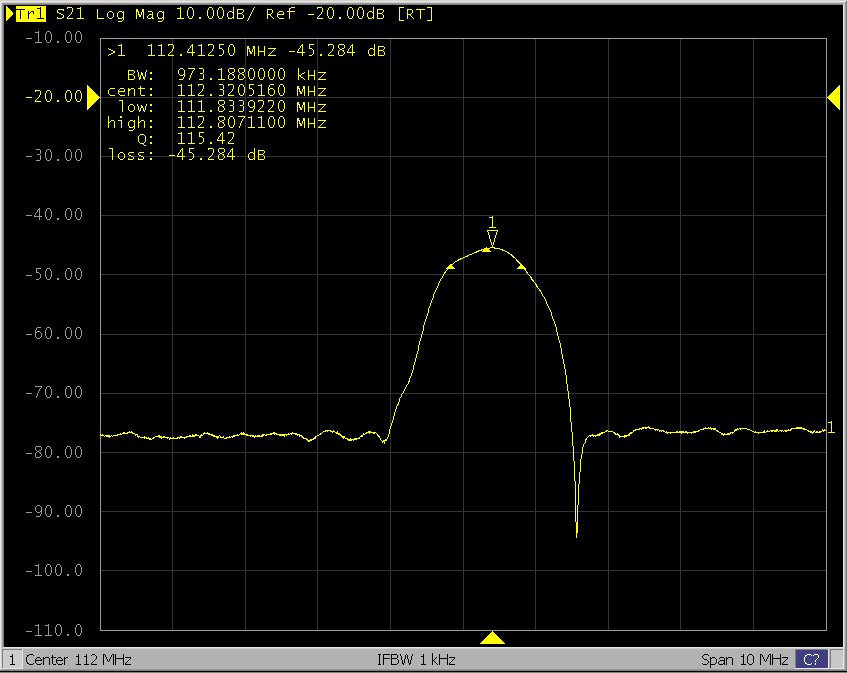Click the low bandwidth cutoff marker on trace

[449, 267]
